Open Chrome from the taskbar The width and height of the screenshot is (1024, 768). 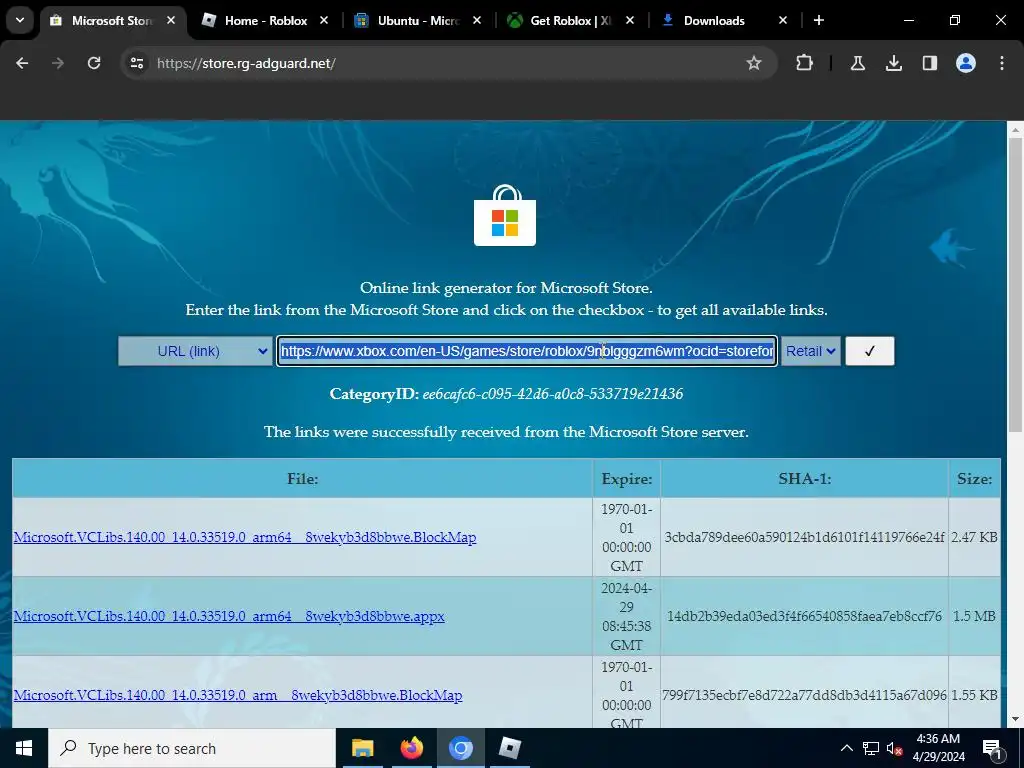click(x=460, y=748)
